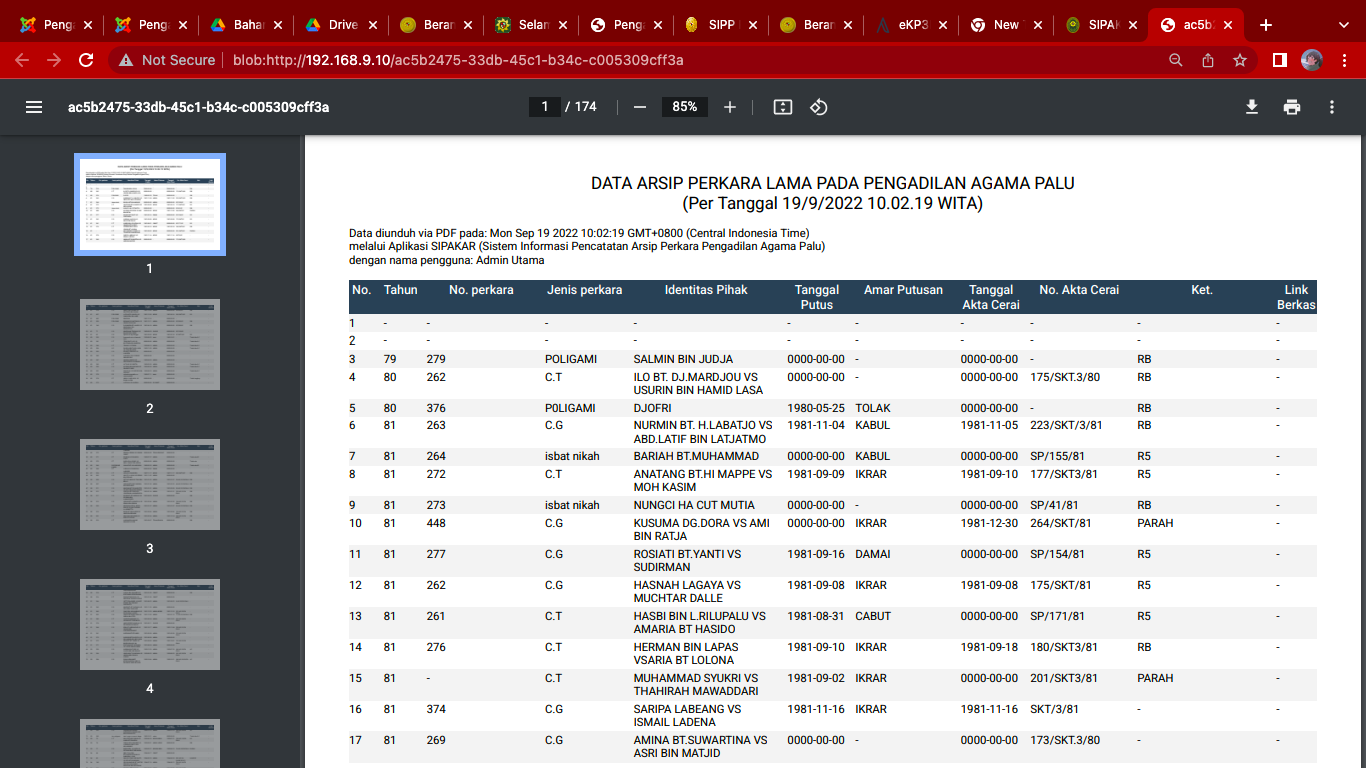The height and width of the screenshot is (768, 1366).
Task: Select page 2 thumbnail
Action: [x=150, y=344]
